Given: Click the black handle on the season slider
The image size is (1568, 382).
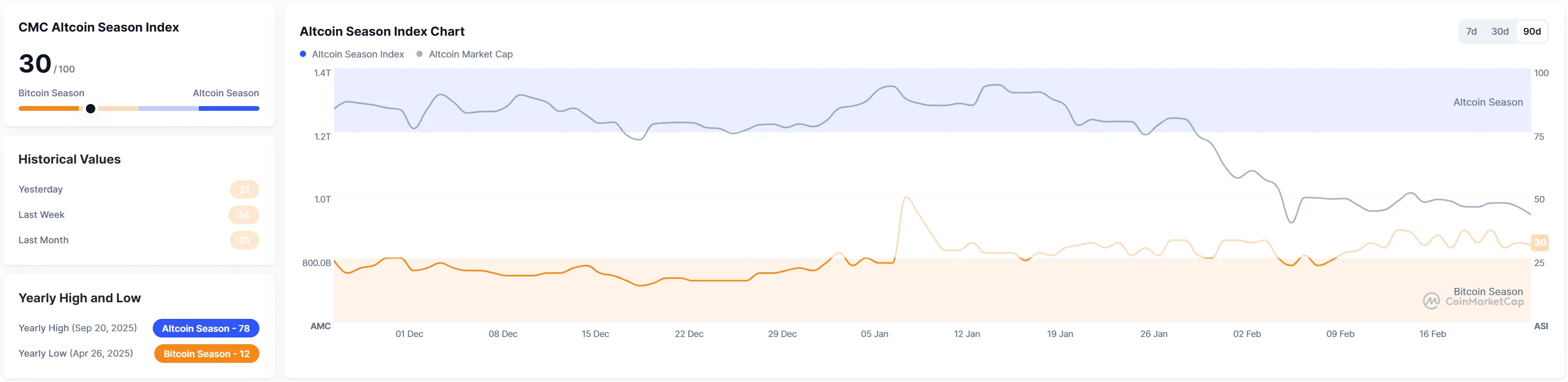Looking at the screenshot, I should point(91,109).
